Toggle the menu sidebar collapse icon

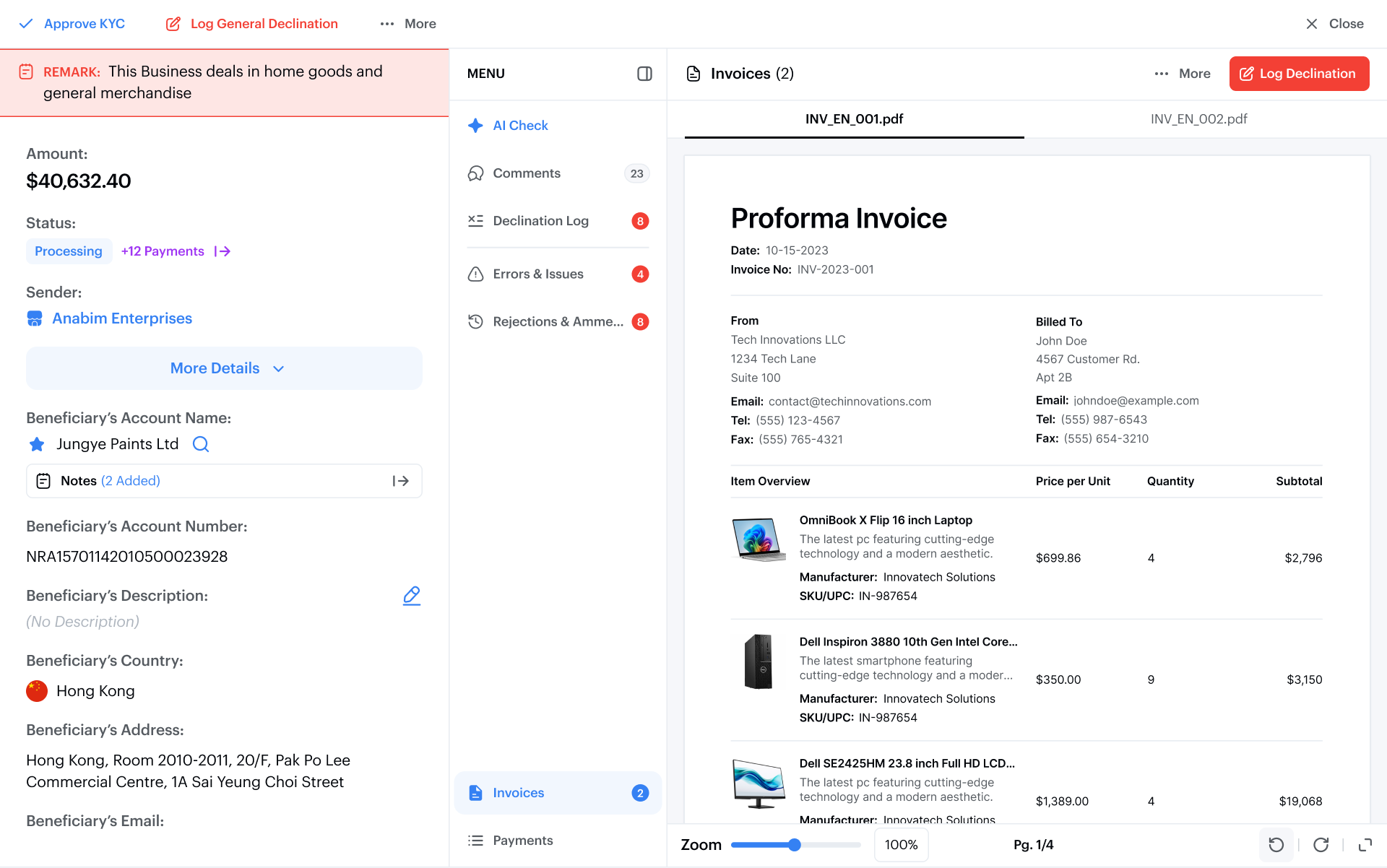(645, 74)
